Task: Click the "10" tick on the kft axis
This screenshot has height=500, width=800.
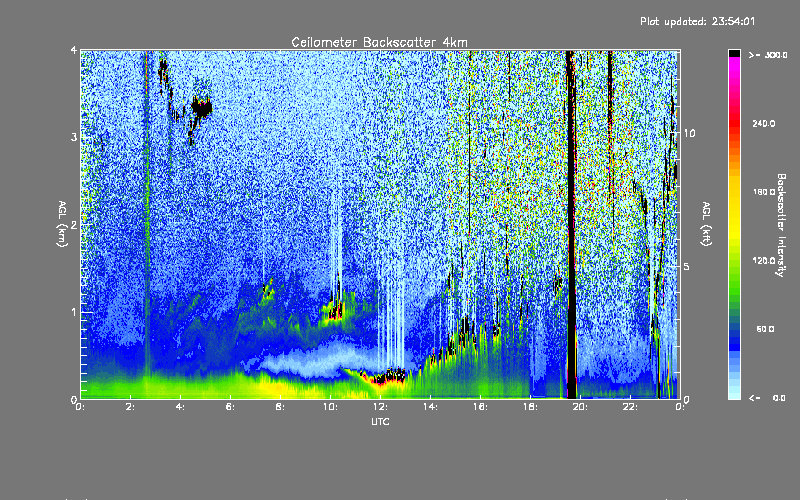Action: tap(689, 133)
